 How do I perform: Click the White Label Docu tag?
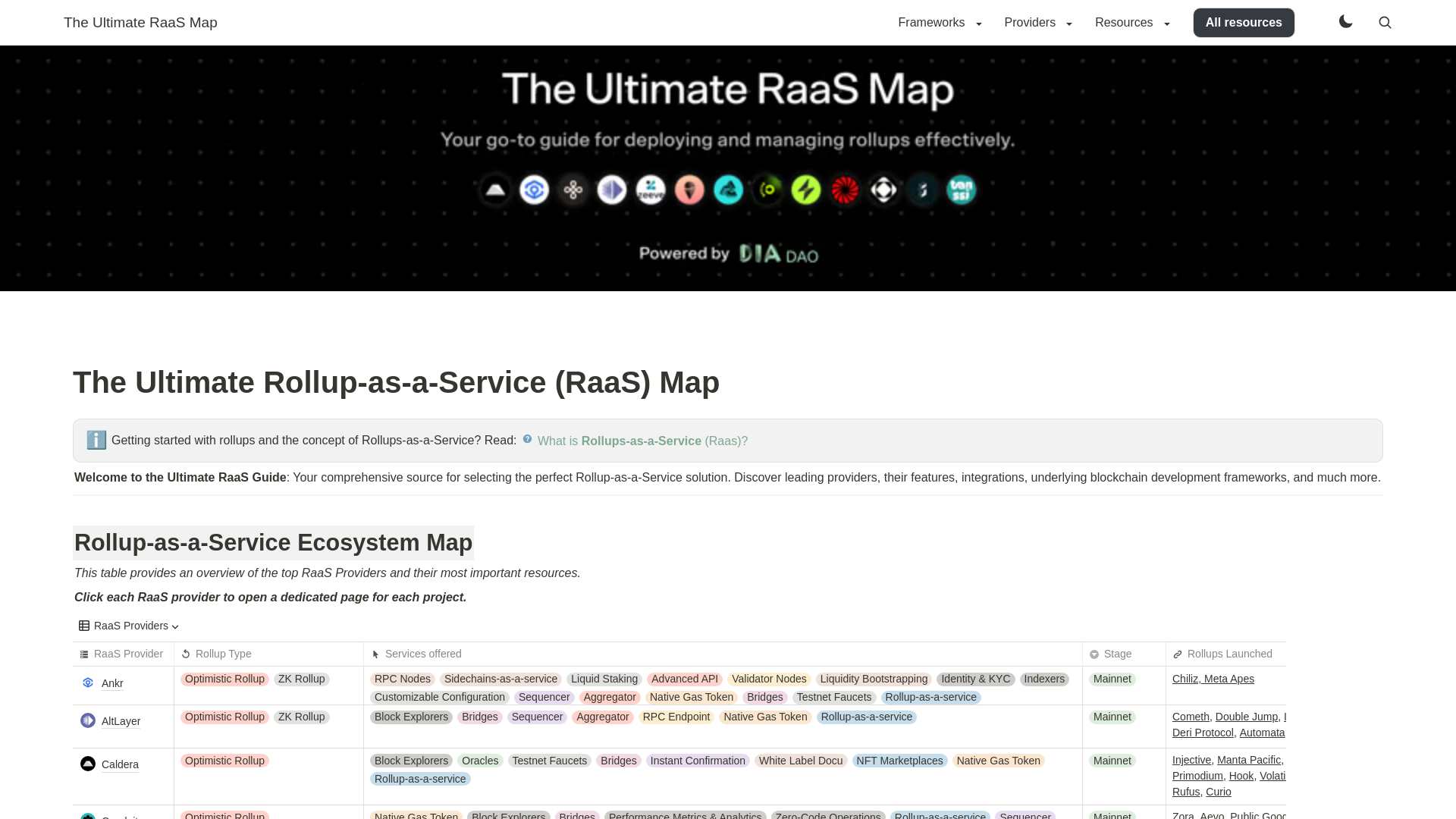click(801, 761)
